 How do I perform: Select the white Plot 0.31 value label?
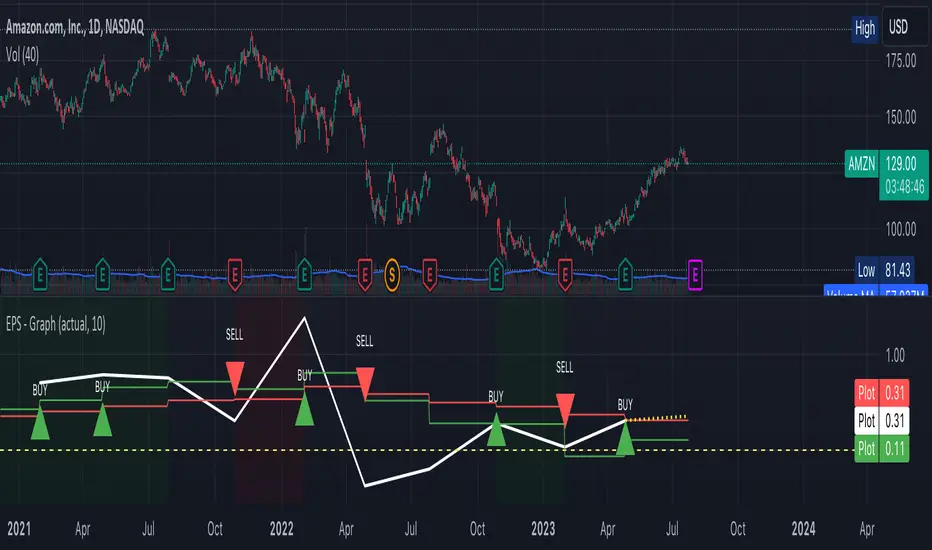[x=881, y=421]
